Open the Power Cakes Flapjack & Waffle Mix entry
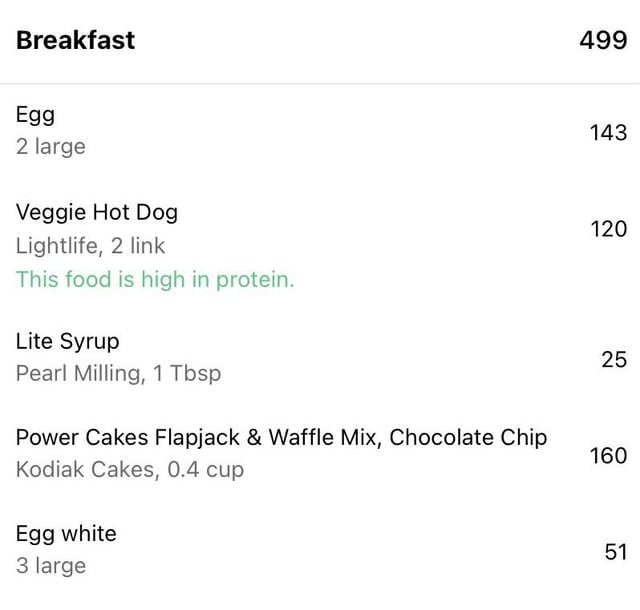Screen dimensions: 640x610 point(320,453)
